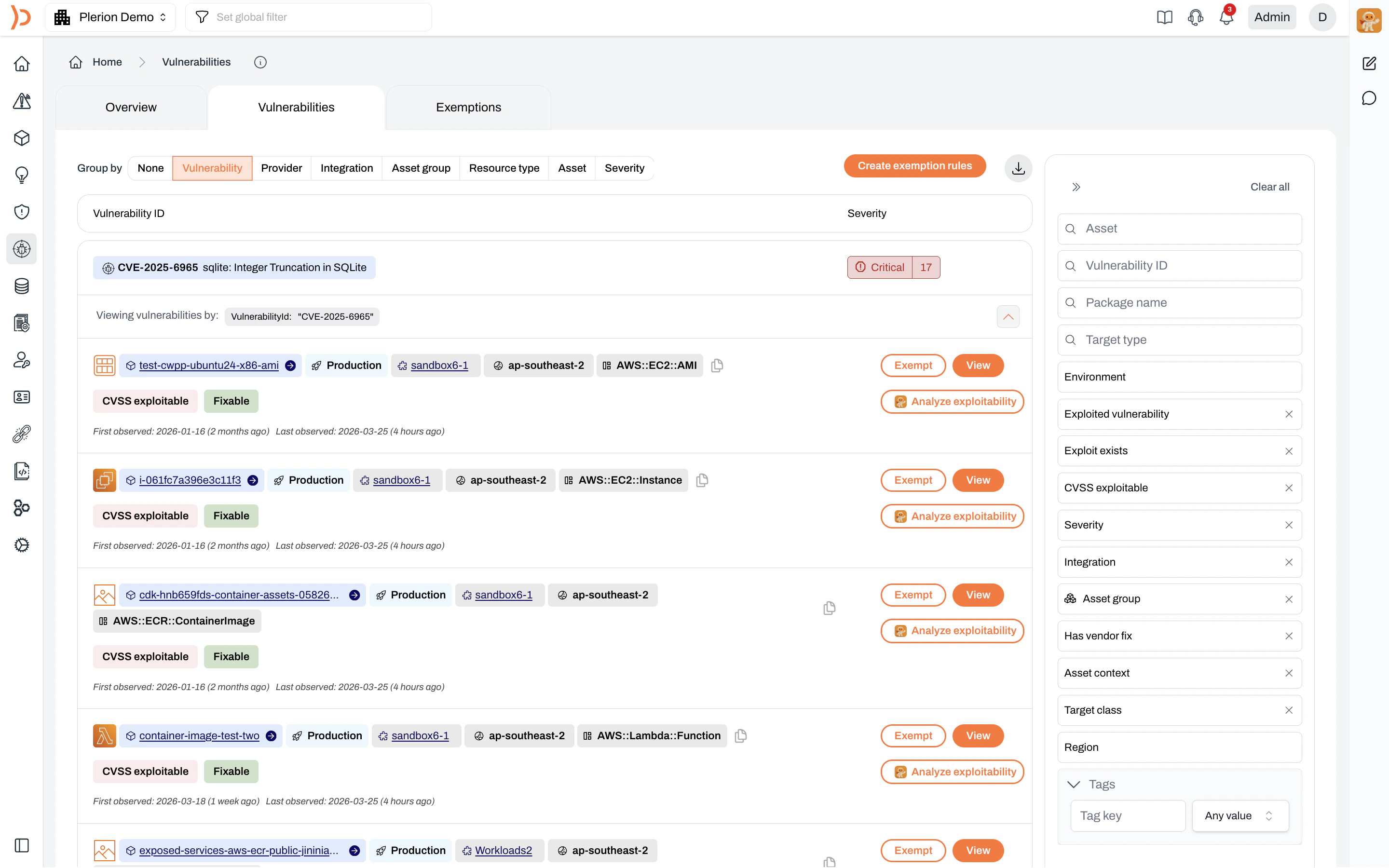
Task: Dismiss the CVSS exploitable filter chip
Action: pos(1289,488)
